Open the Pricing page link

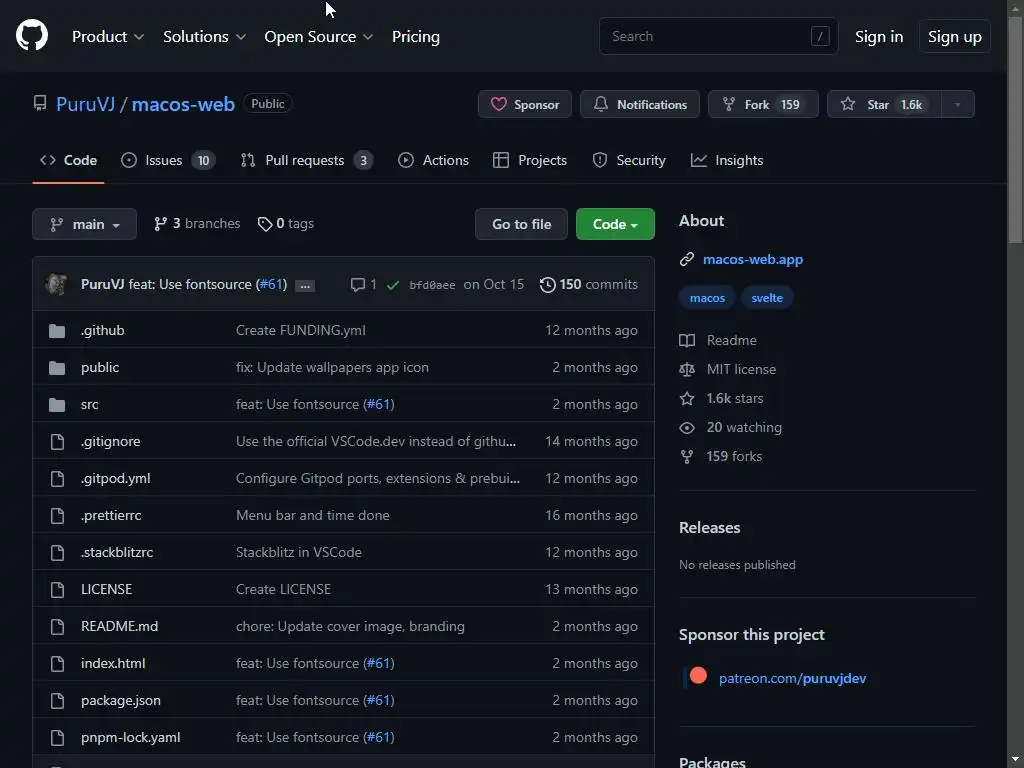coord(415,37)
